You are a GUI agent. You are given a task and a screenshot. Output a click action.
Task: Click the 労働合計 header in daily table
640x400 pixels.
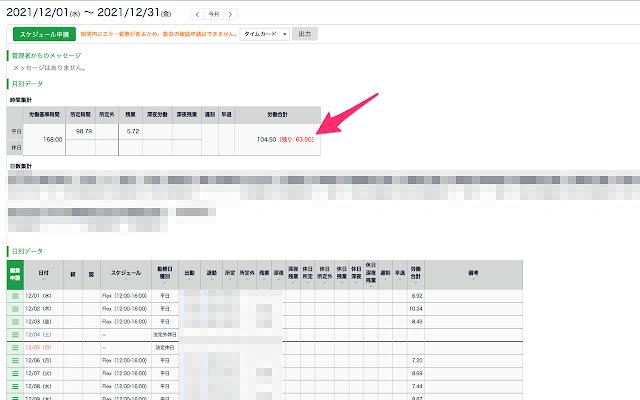click(x=416, y=273)
